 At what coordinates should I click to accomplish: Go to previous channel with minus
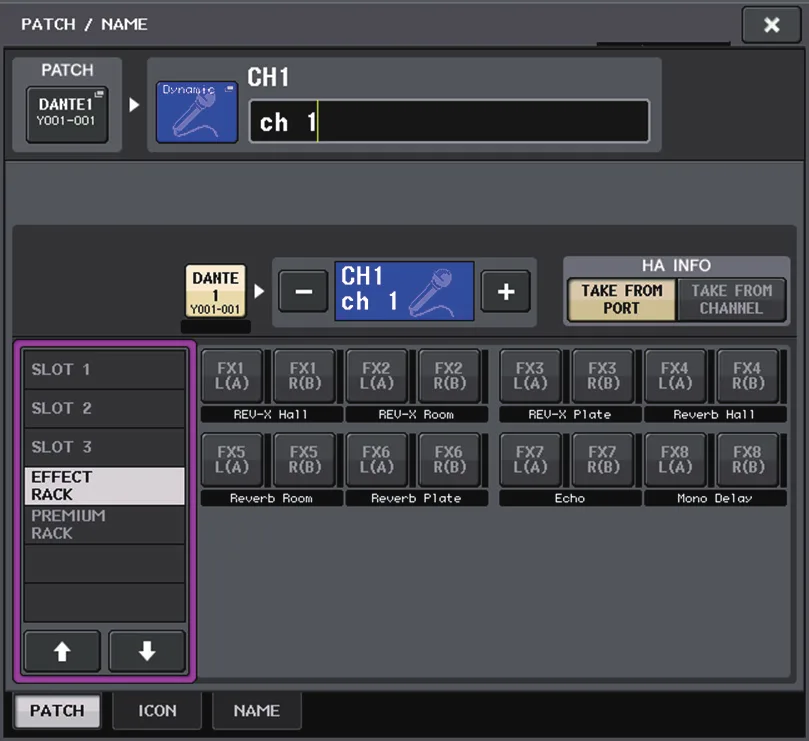pyautogui.click(x=303, y=292)
